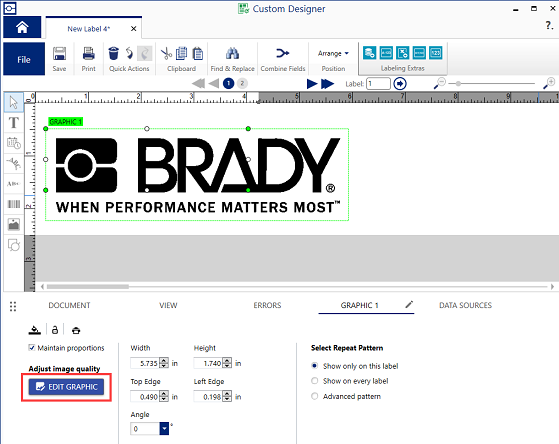This screenshot has height=444, width=559.
Task: Click first Labeling Extras database icon
Action: pos(369,53)
